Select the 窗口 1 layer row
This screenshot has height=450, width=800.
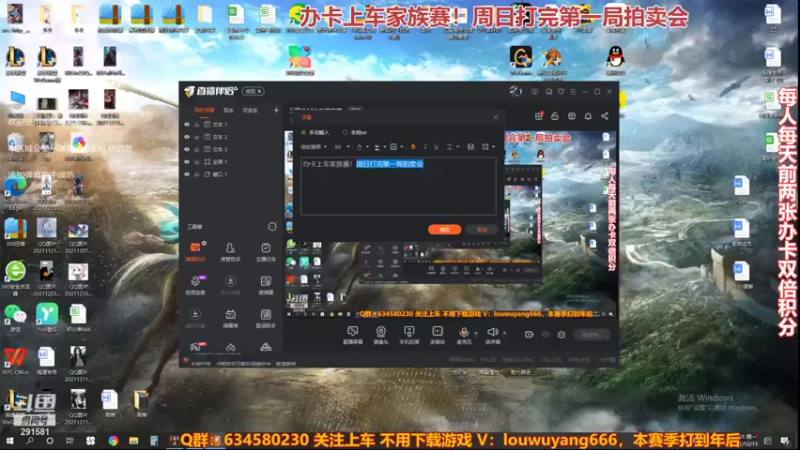tap(233, 174)
